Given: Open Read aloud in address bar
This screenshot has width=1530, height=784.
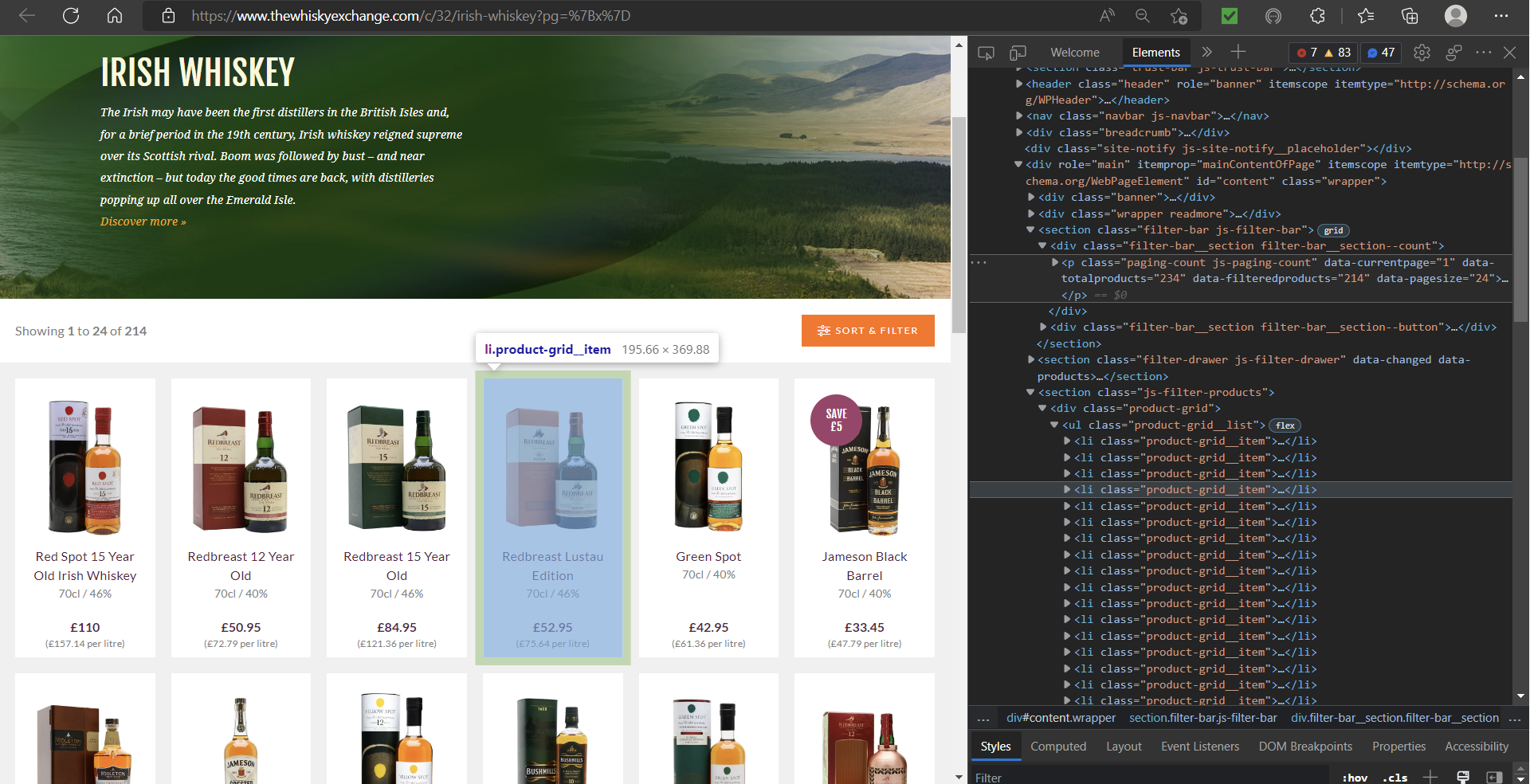Looking at the screenshot, I should coord(1107,16).
